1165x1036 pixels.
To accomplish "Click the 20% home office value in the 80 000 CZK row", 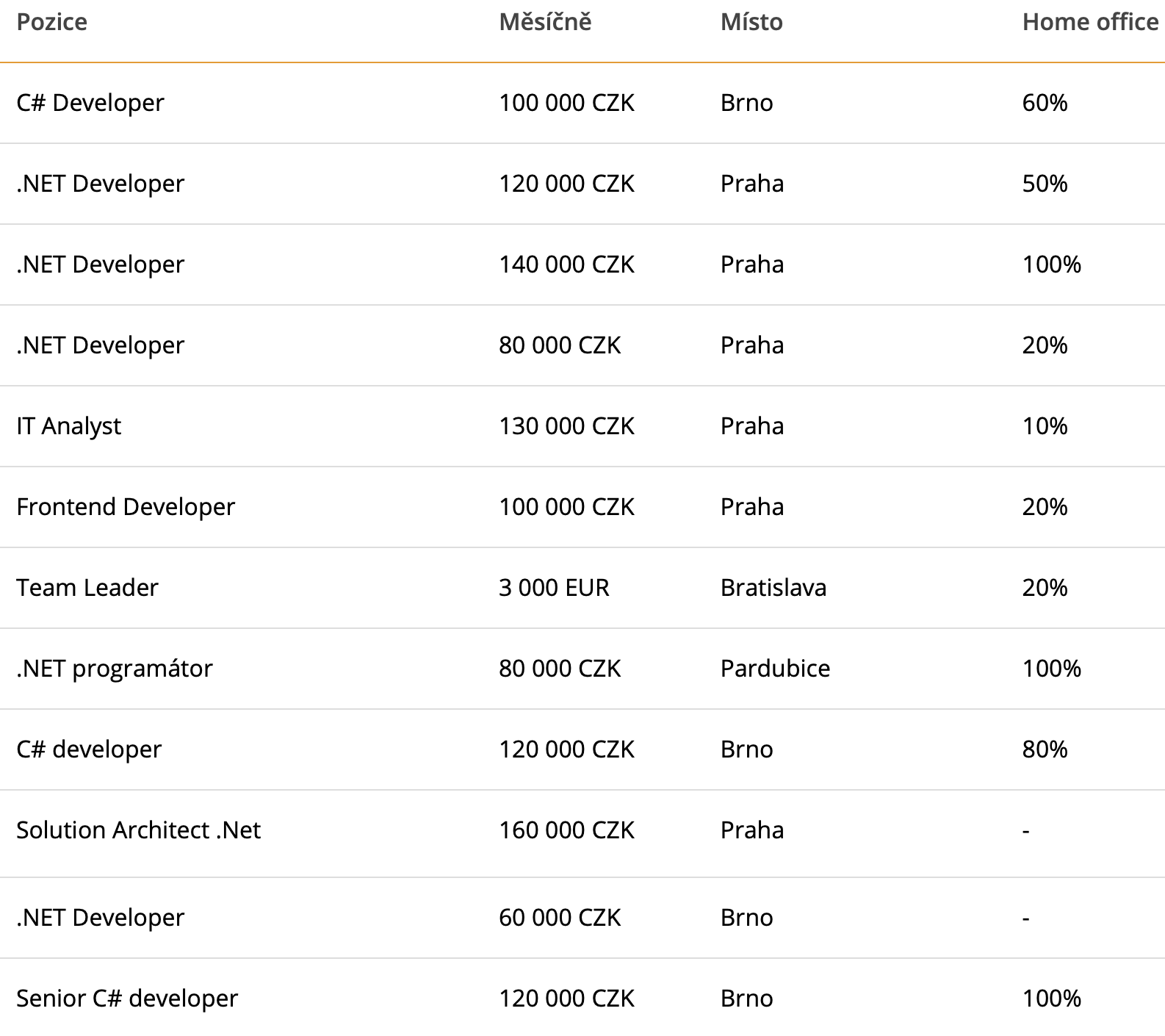I will 1045,345.
